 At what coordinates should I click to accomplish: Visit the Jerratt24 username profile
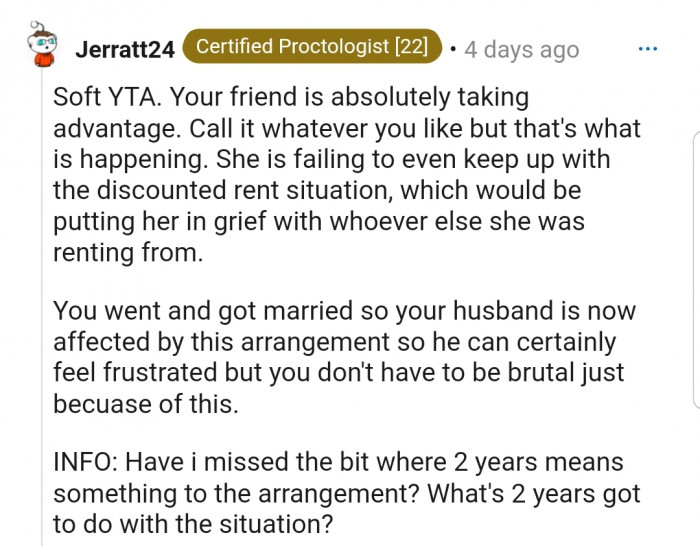(x=125, y=49)
